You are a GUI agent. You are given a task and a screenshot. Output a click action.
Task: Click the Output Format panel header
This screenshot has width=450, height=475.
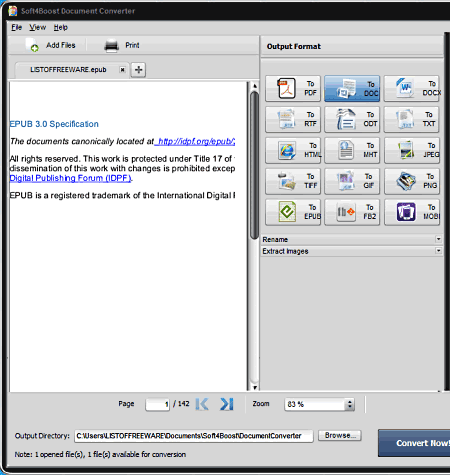click(352, 46)
